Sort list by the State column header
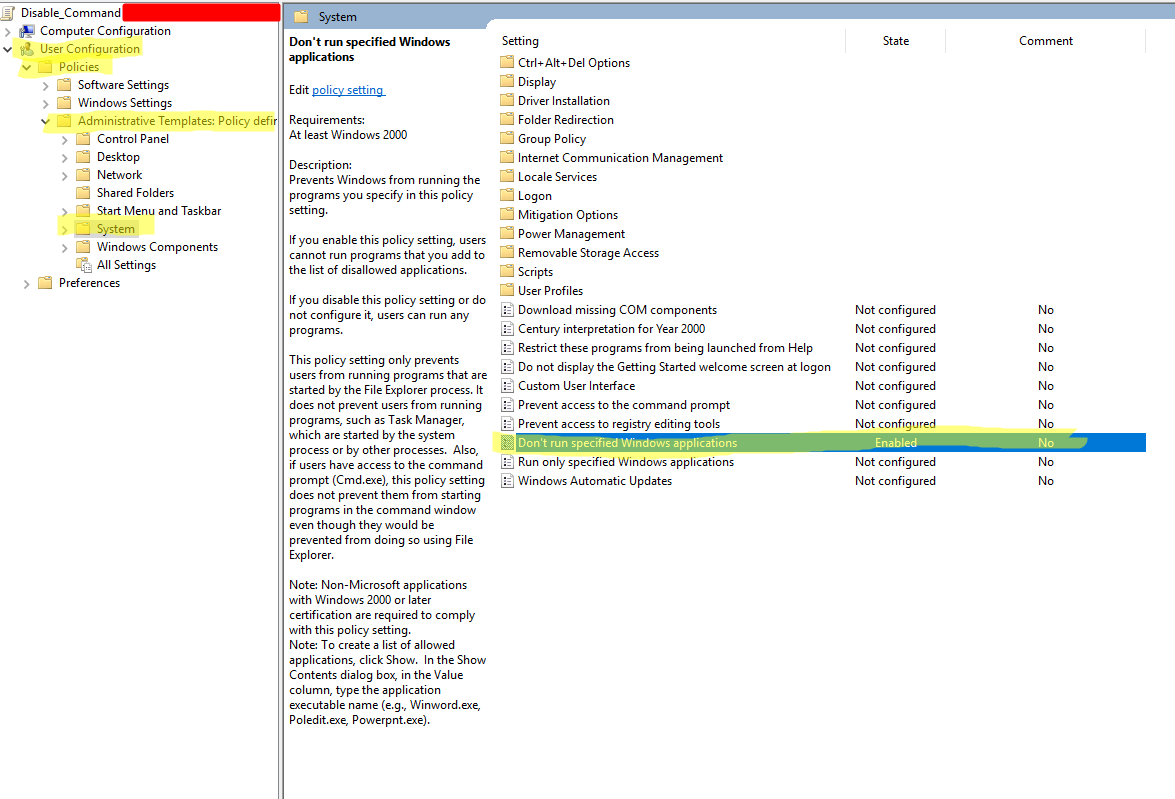The width and height of the screenshot is (1175, 799). click(x=895, y=41)
